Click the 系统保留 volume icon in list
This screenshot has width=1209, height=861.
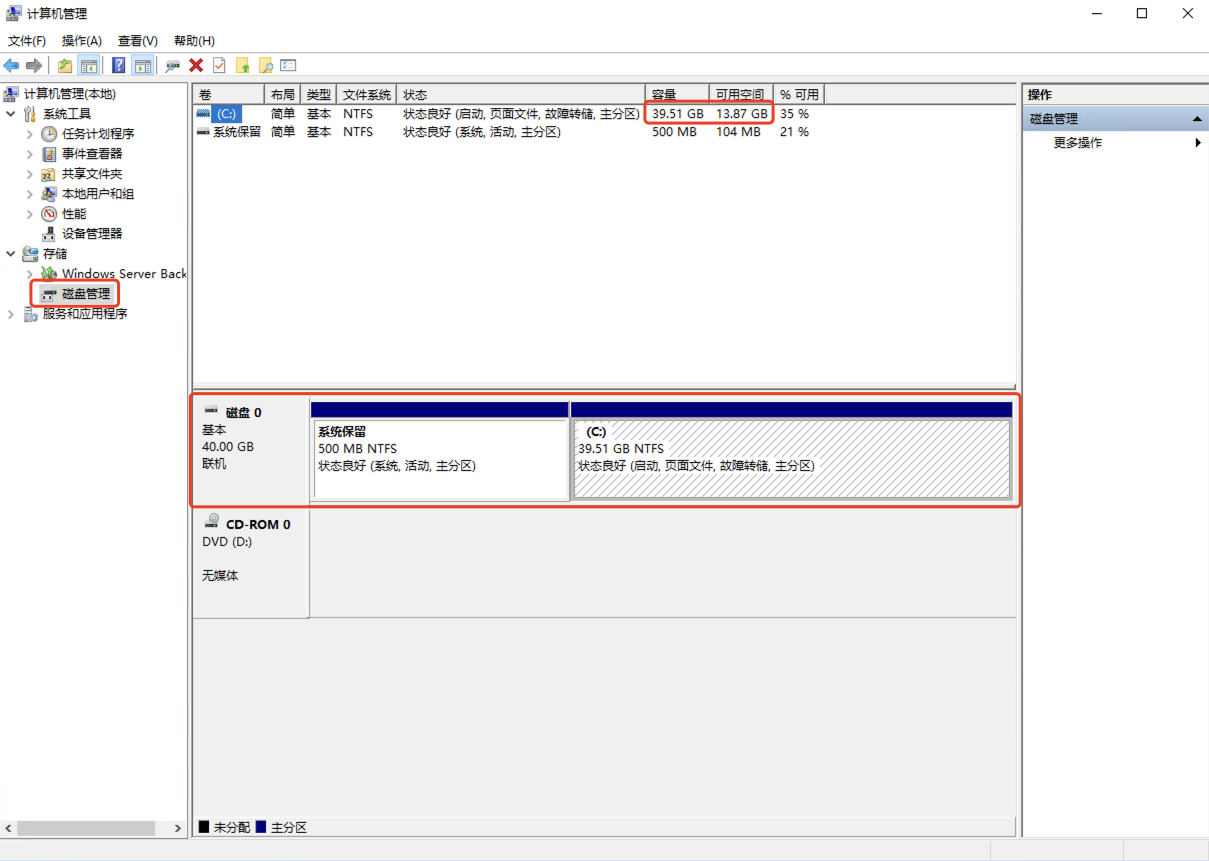tap(204, 132)
